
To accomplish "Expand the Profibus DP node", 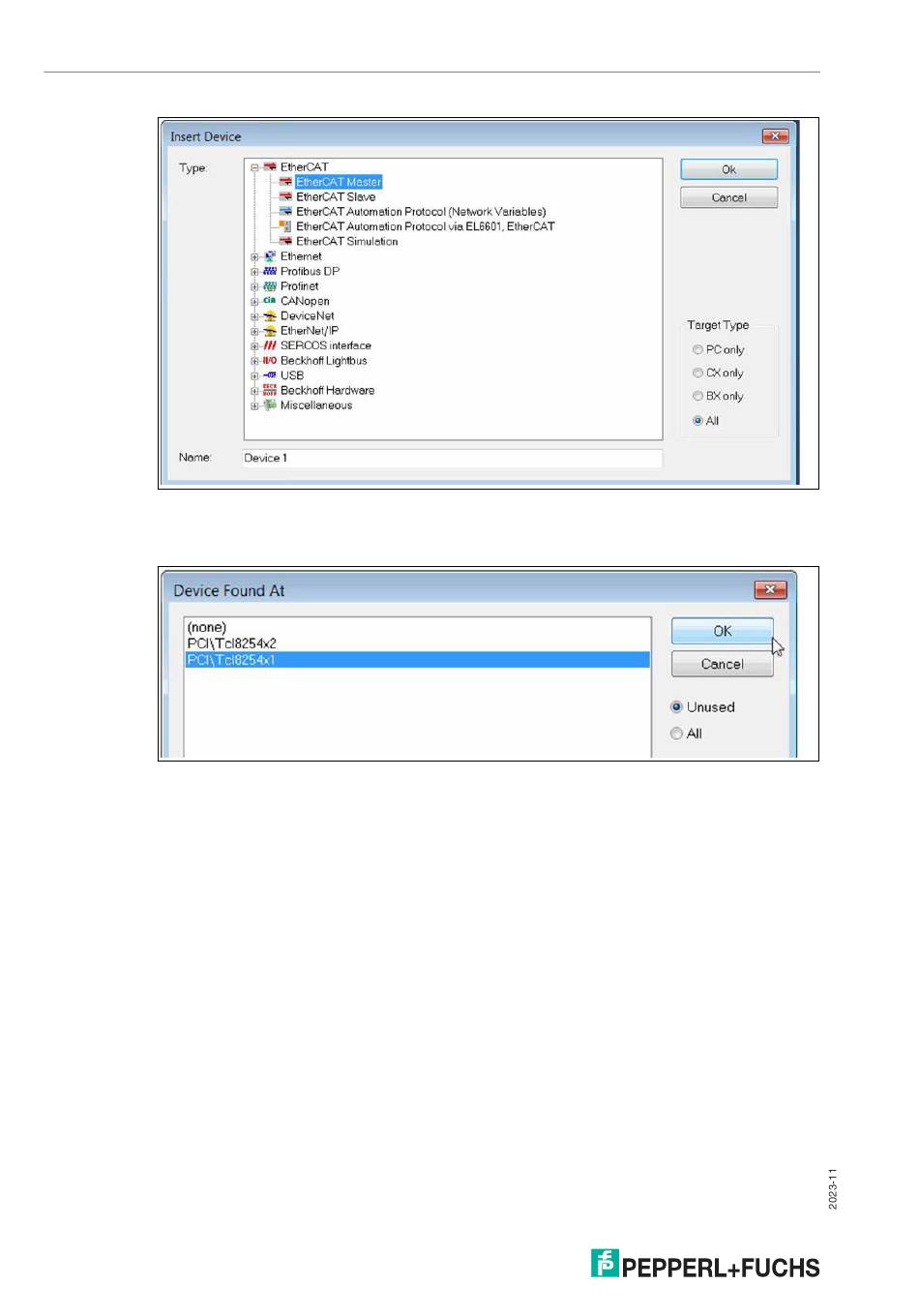I will click(254, 272).
